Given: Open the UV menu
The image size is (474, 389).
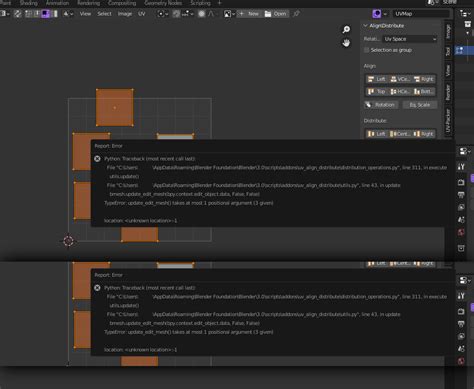Looking at the screenshot, I should [x=142, y=14].
